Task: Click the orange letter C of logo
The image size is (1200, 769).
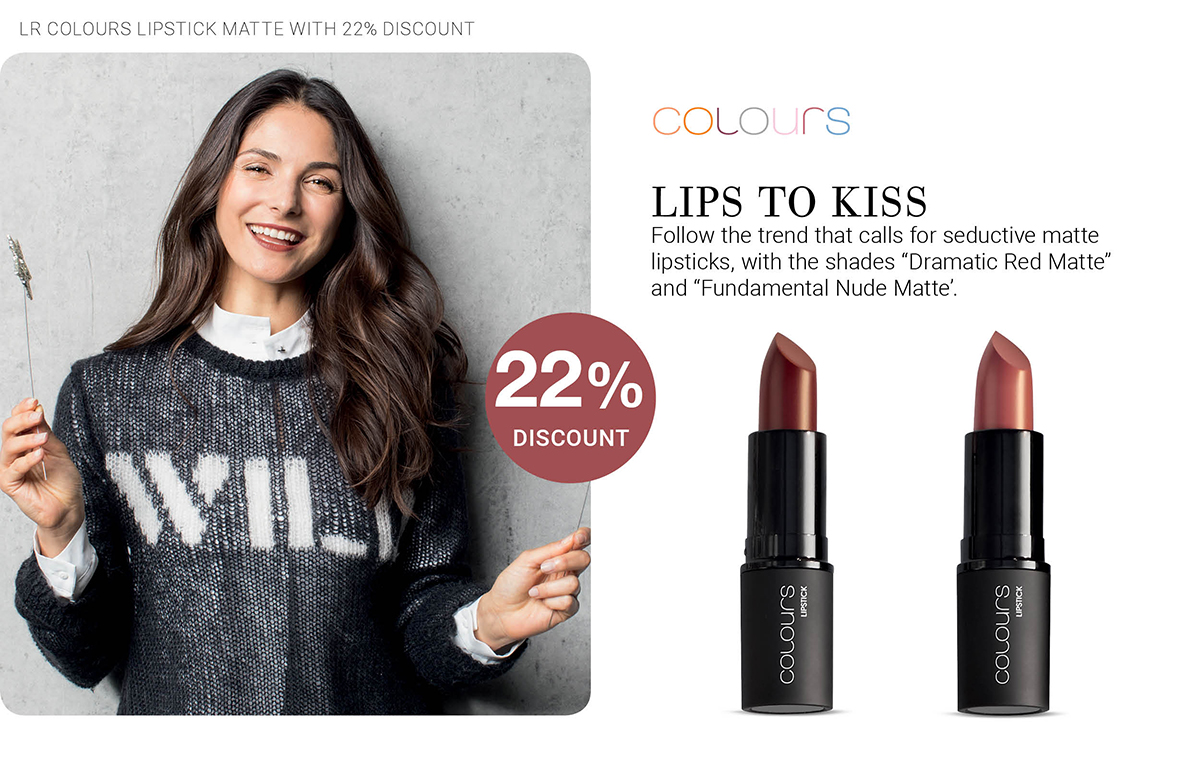Action: pyautogui.click(x=669, y=122)
